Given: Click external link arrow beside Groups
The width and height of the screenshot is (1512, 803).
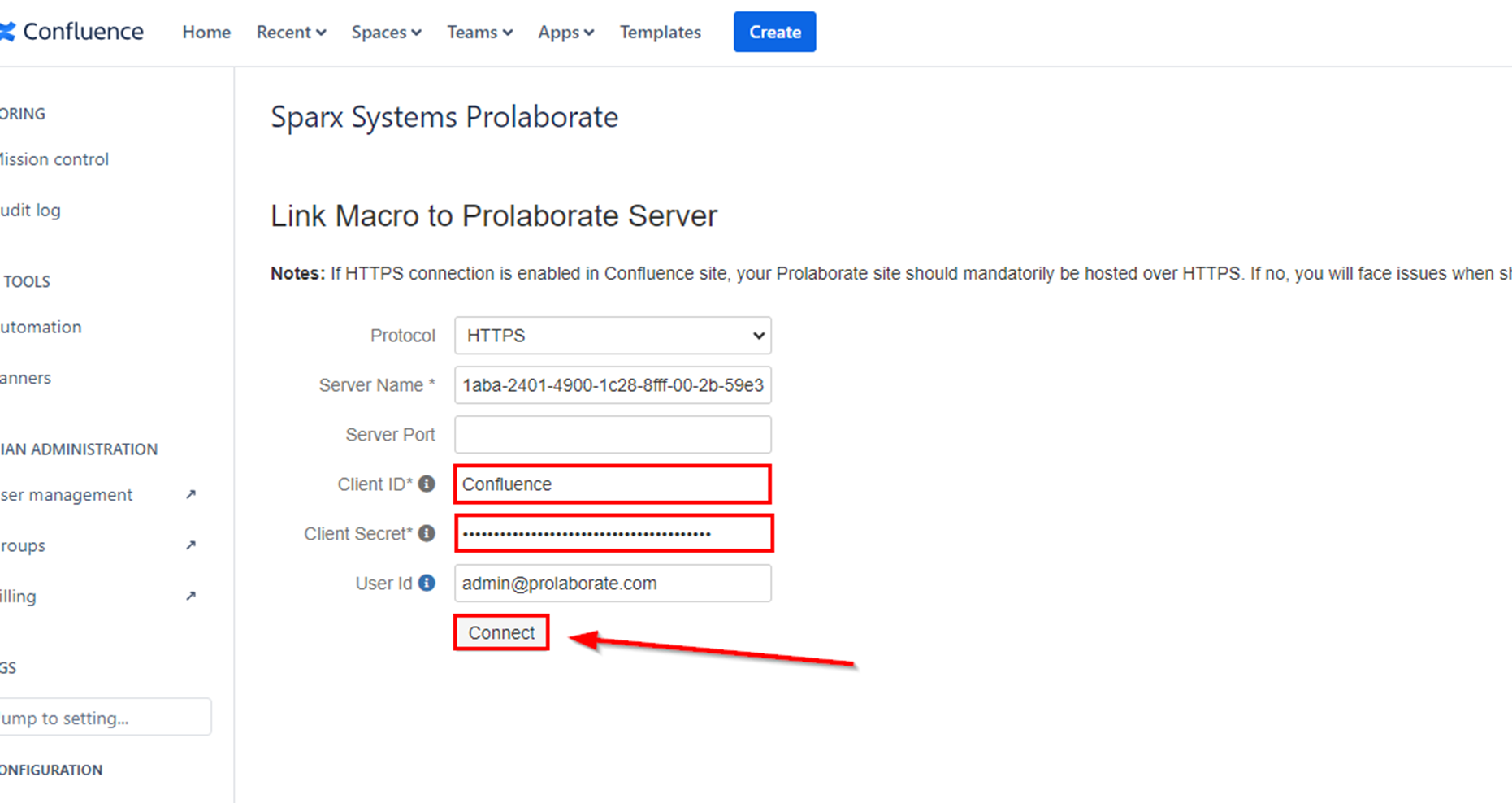Looking at the screenshot, I should (x=191, y=545).
